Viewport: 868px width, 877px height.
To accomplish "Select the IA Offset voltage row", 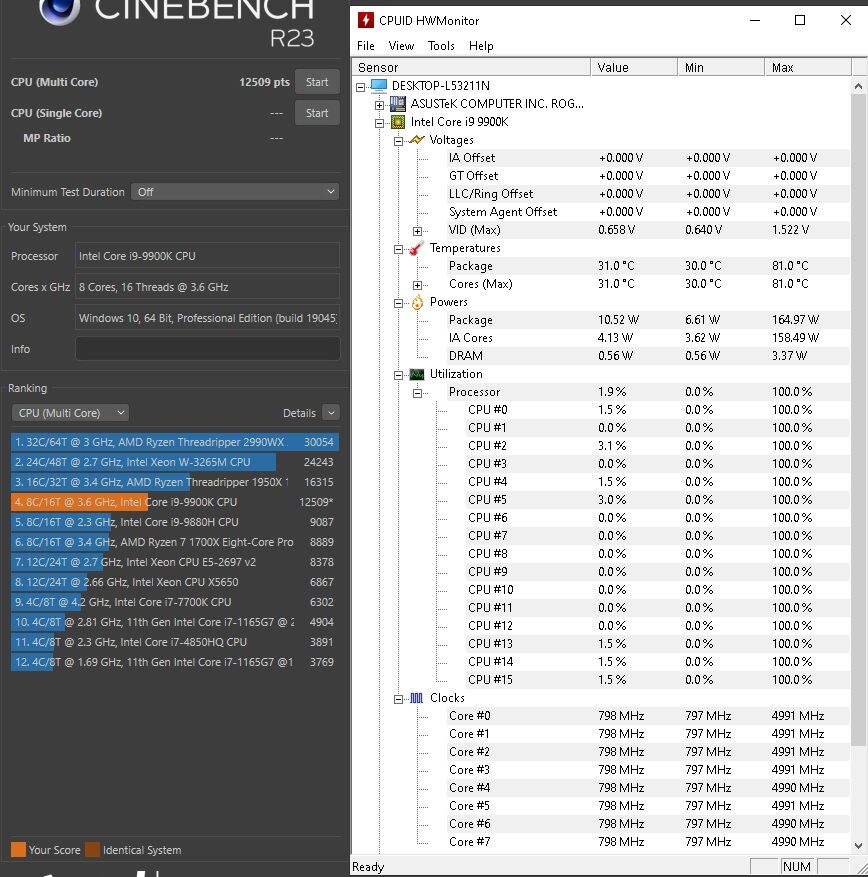I will point(647,158).
